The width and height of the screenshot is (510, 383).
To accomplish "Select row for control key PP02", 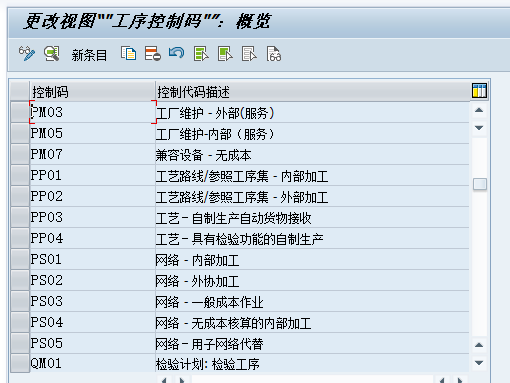I will (x=20, y=196).
